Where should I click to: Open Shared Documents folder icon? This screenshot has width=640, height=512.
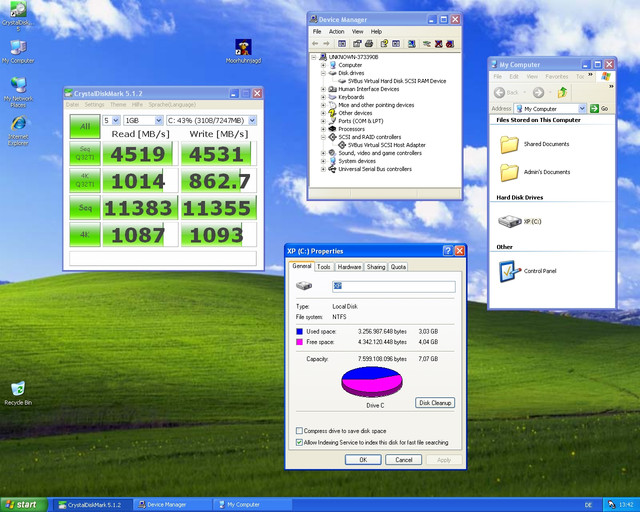[x=509, y=145]
